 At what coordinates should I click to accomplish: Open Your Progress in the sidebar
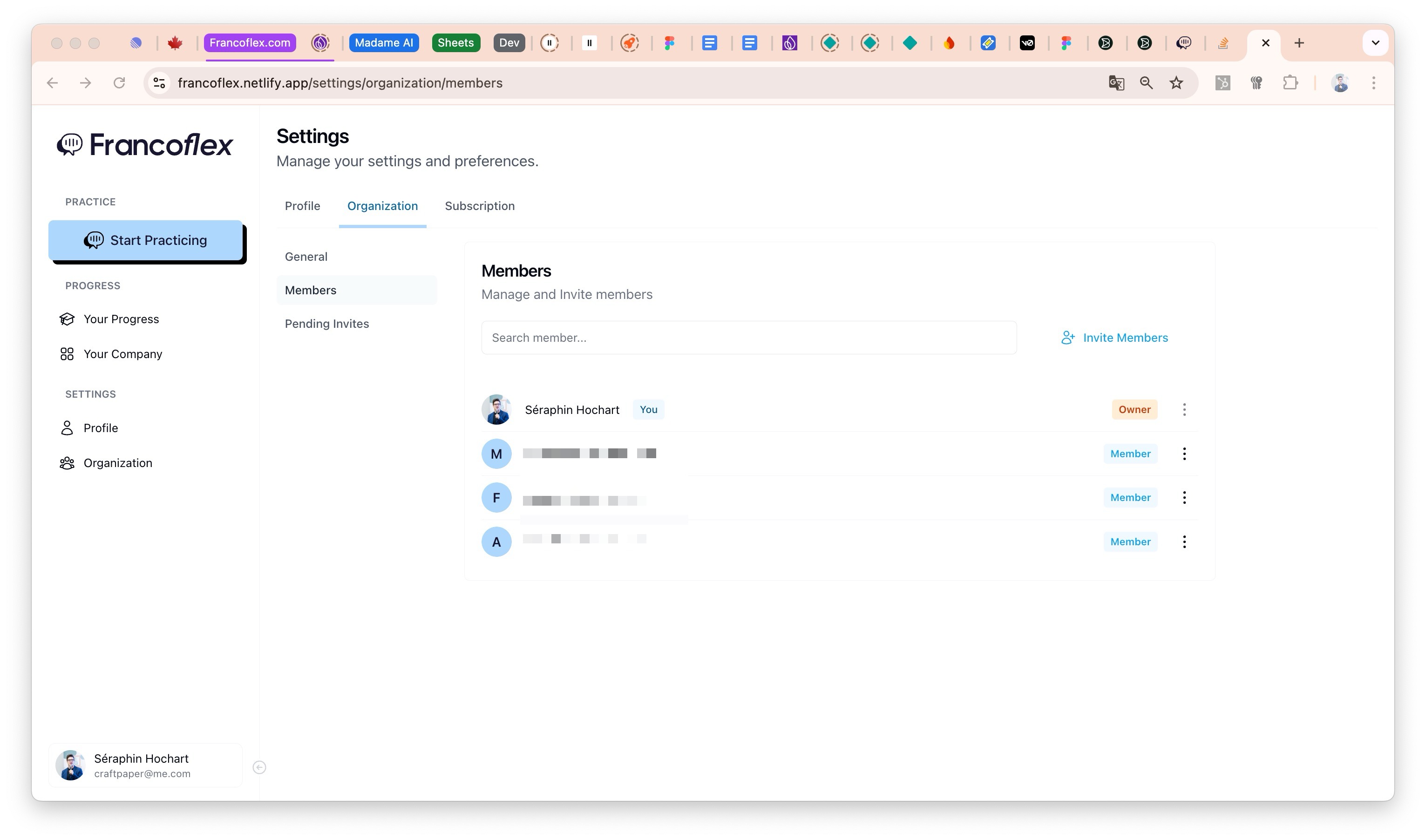point(121,319)
